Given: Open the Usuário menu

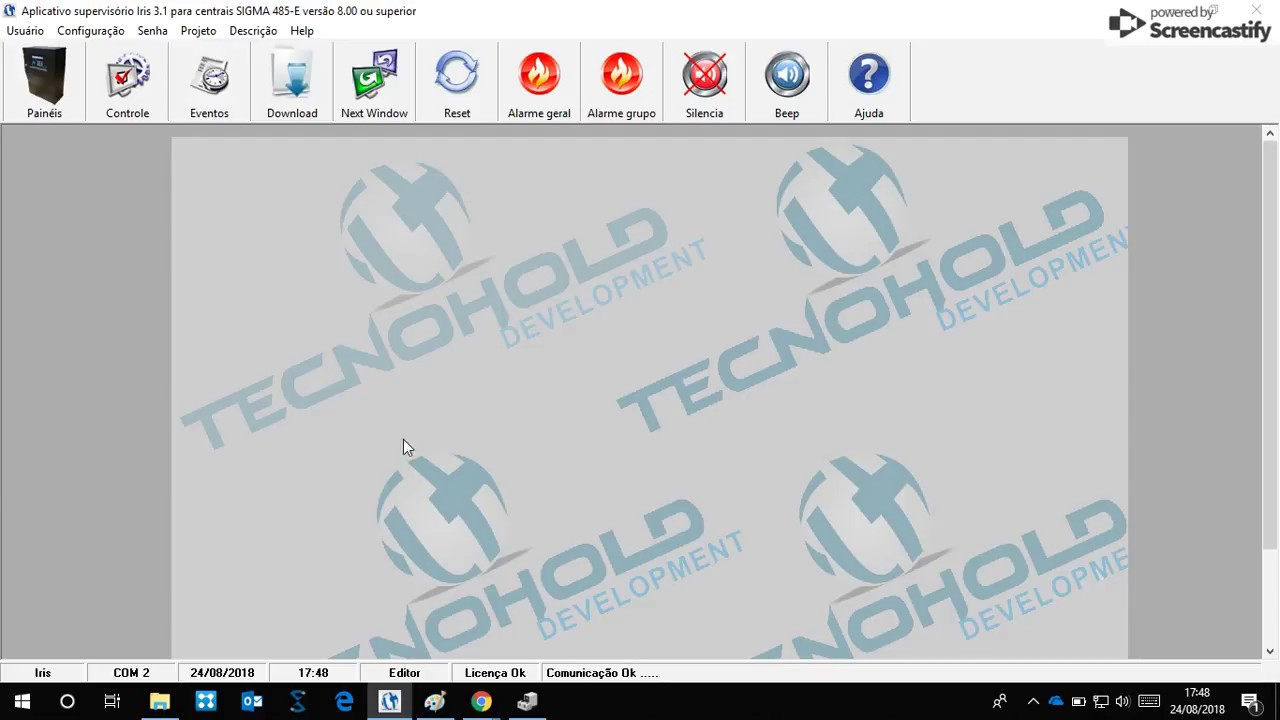Looking at the screenshot, I should 25,31.
